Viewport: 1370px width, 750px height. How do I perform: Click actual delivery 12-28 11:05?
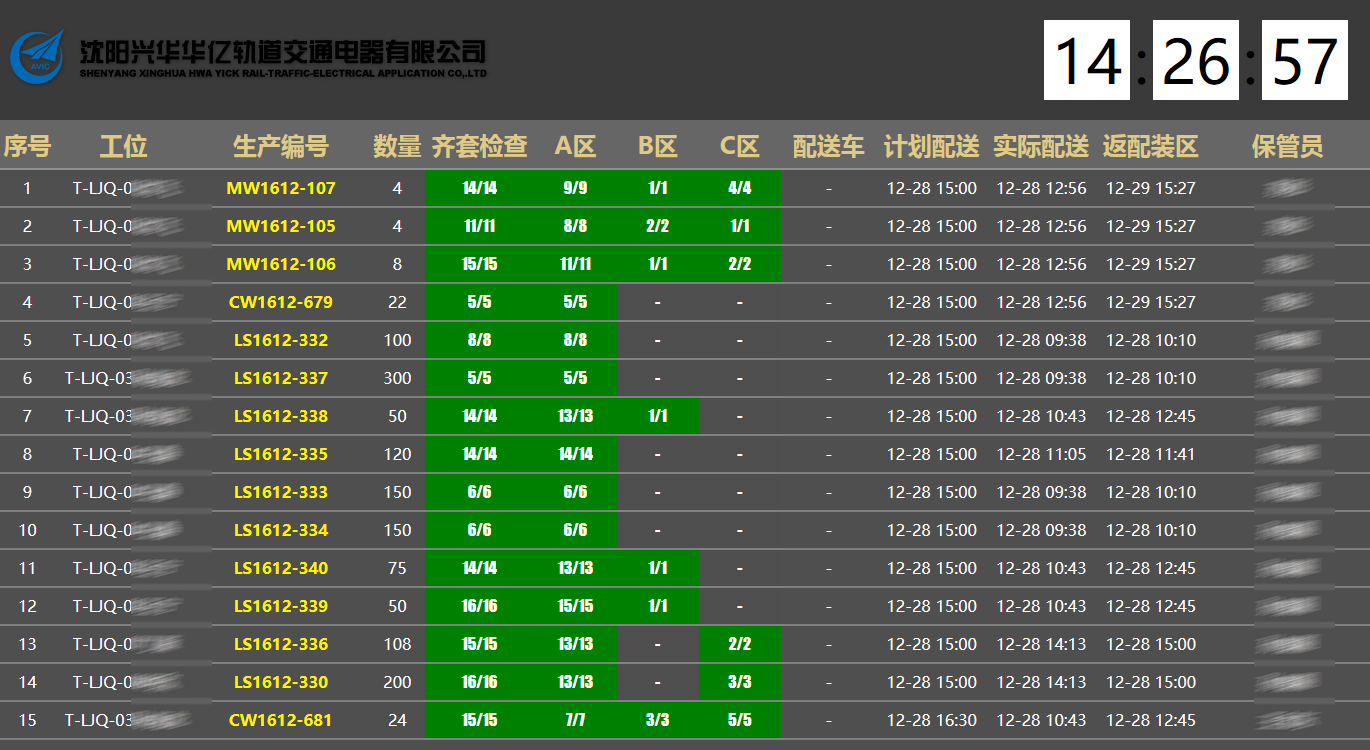(x=1041, y=454)
